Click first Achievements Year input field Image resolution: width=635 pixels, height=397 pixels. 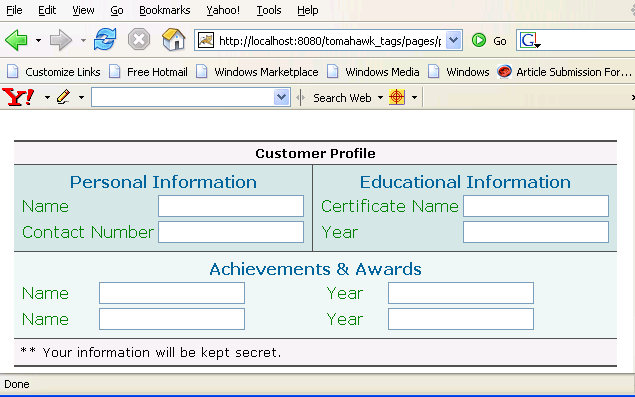[461, 293]
